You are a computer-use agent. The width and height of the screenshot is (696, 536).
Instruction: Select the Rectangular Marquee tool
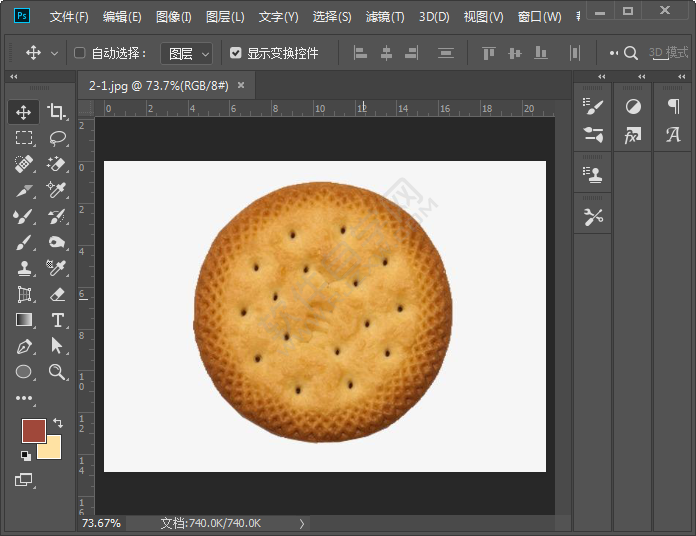(24, 138)
